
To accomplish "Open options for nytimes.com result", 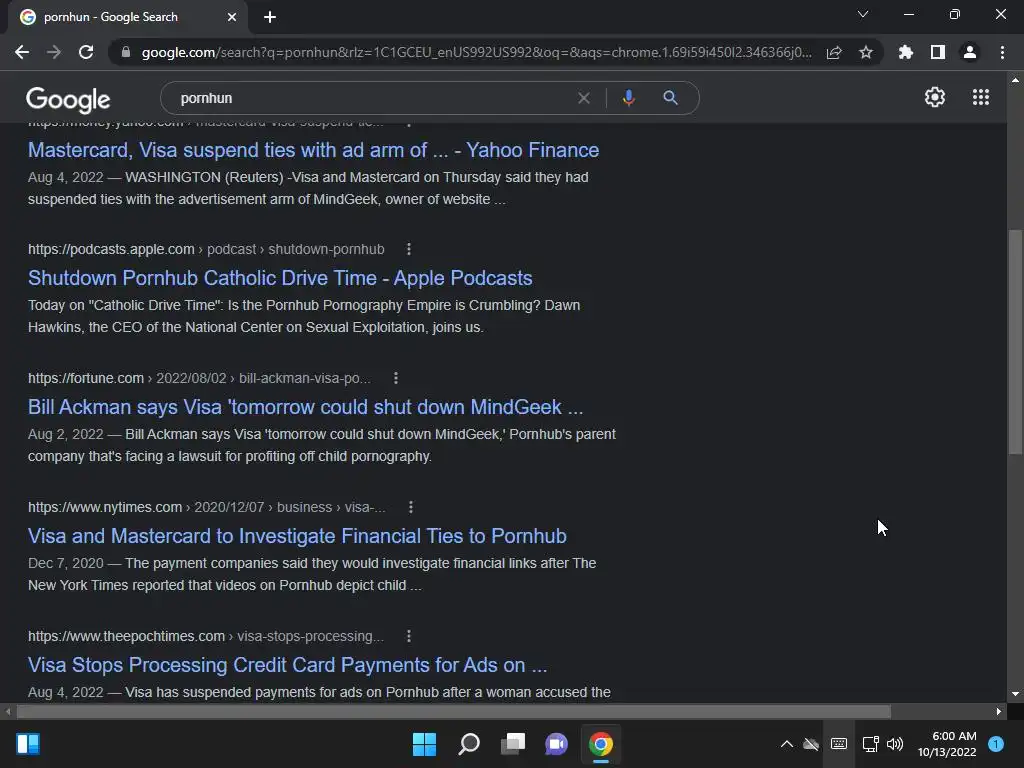I will [411, 507].
